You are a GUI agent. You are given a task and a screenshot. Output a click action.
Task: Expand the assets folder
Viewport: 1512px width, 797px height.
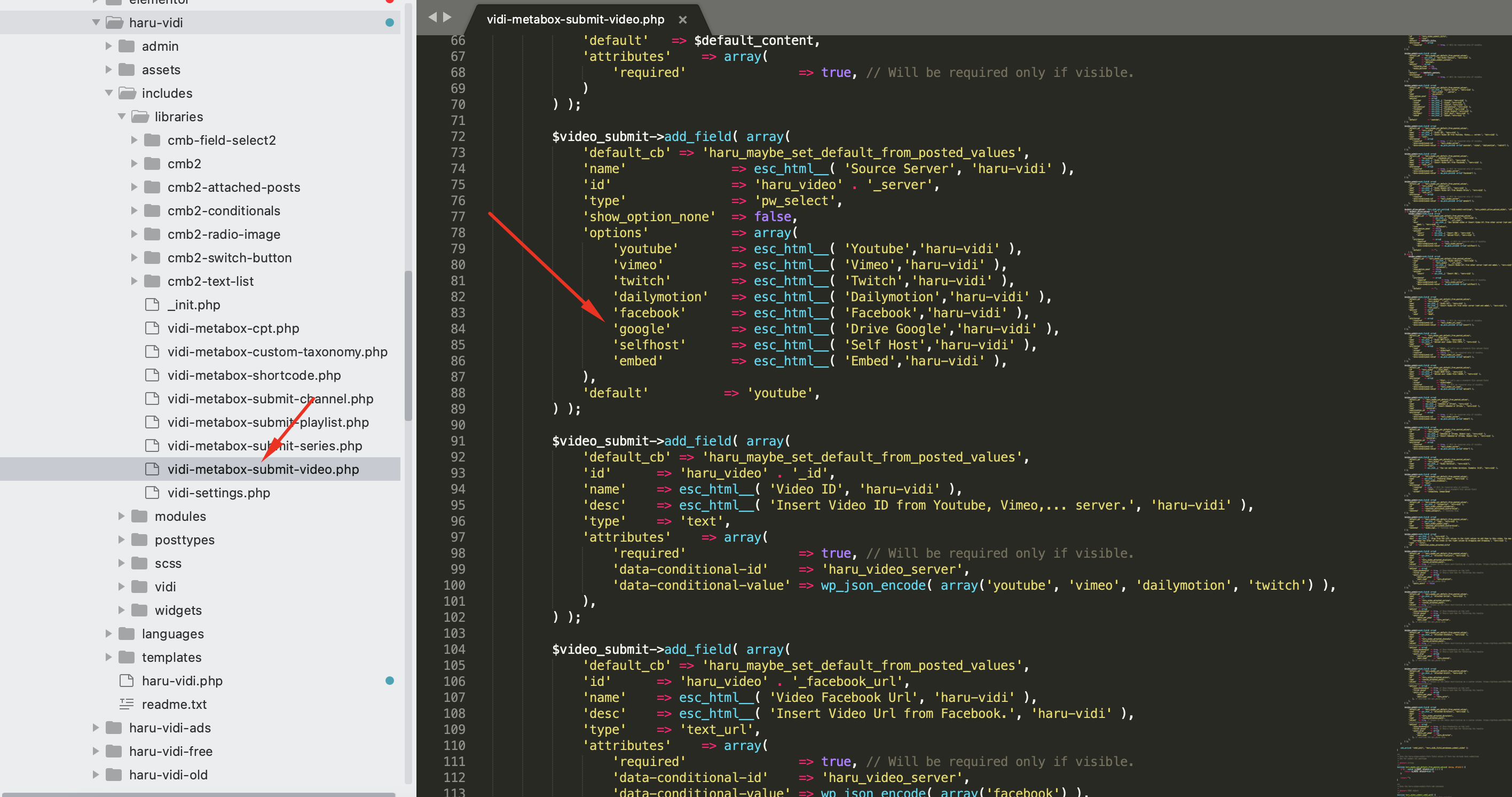click(108, 69)
